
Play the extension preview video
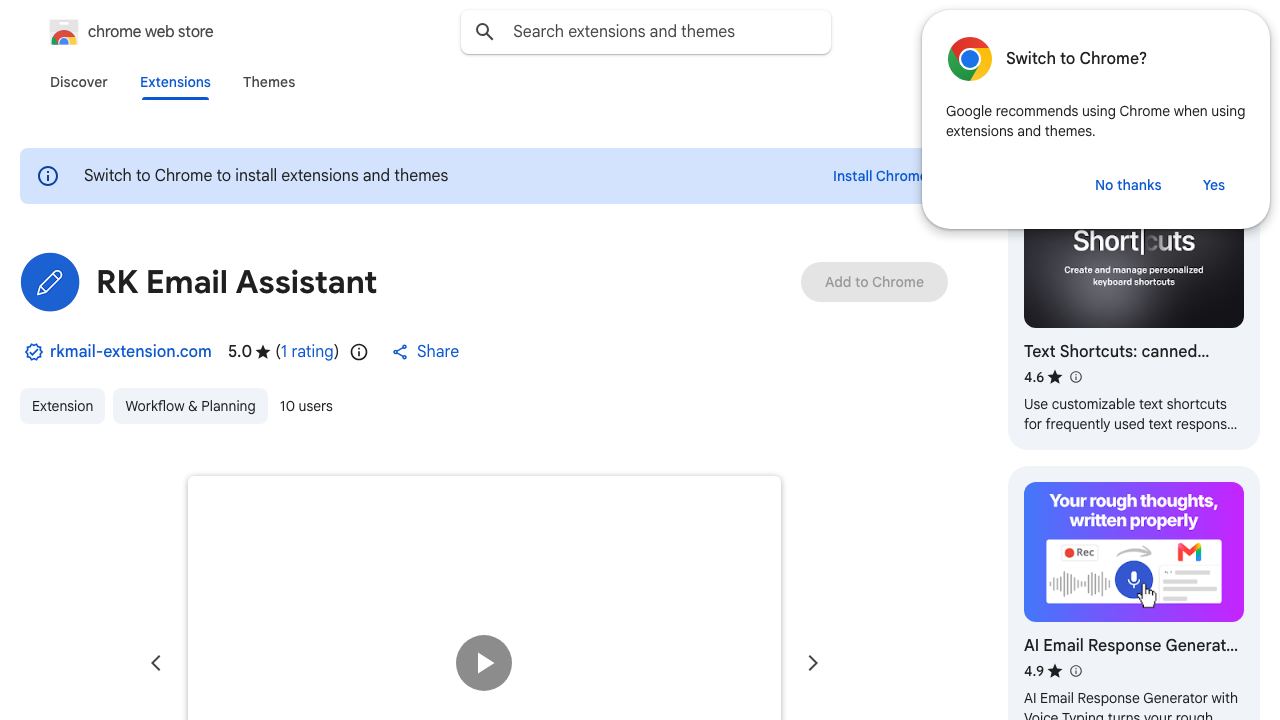pyautogui.click(x=484, y=663)
